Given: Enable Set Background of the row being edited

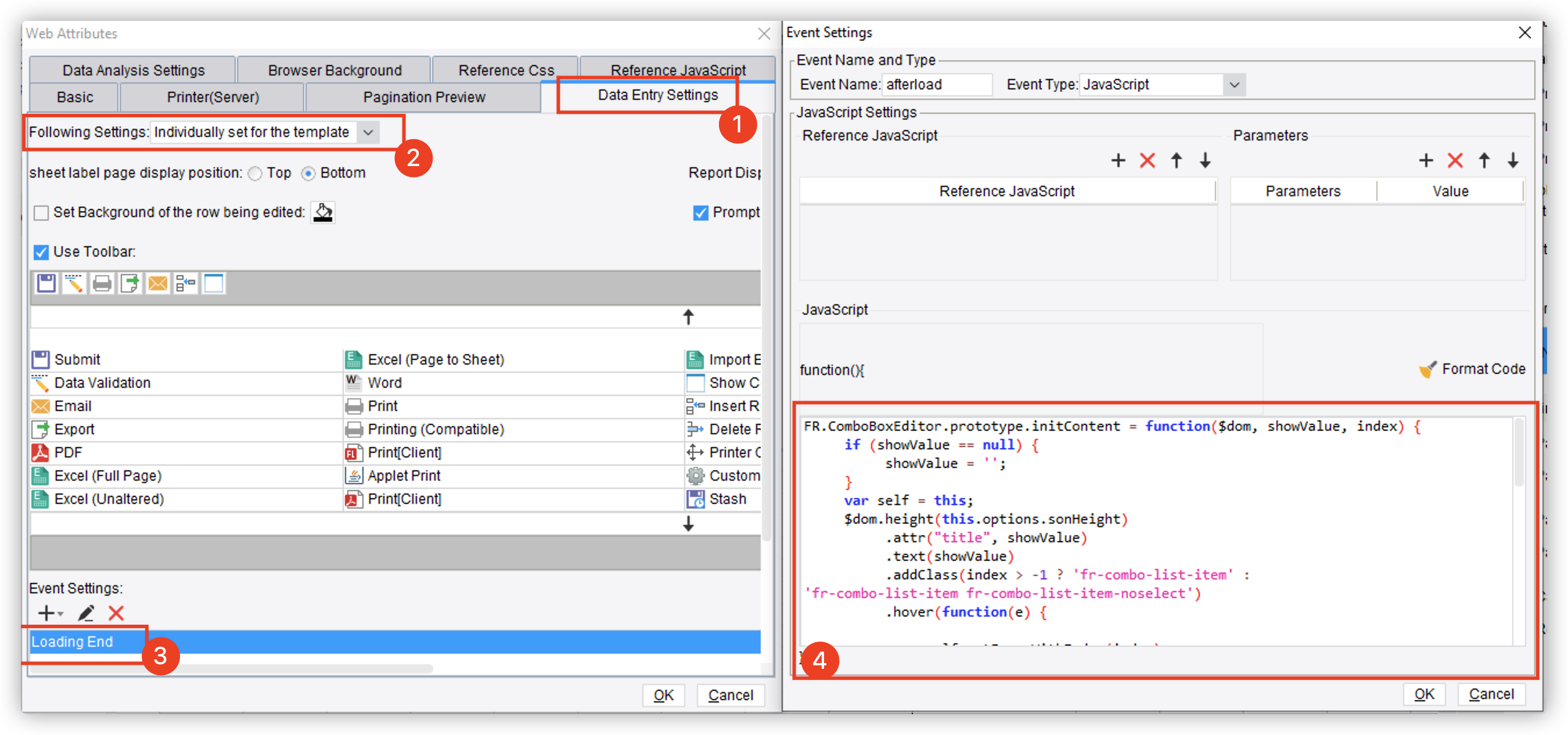Looking at the screenshot, I should click(x=41, y=212).
